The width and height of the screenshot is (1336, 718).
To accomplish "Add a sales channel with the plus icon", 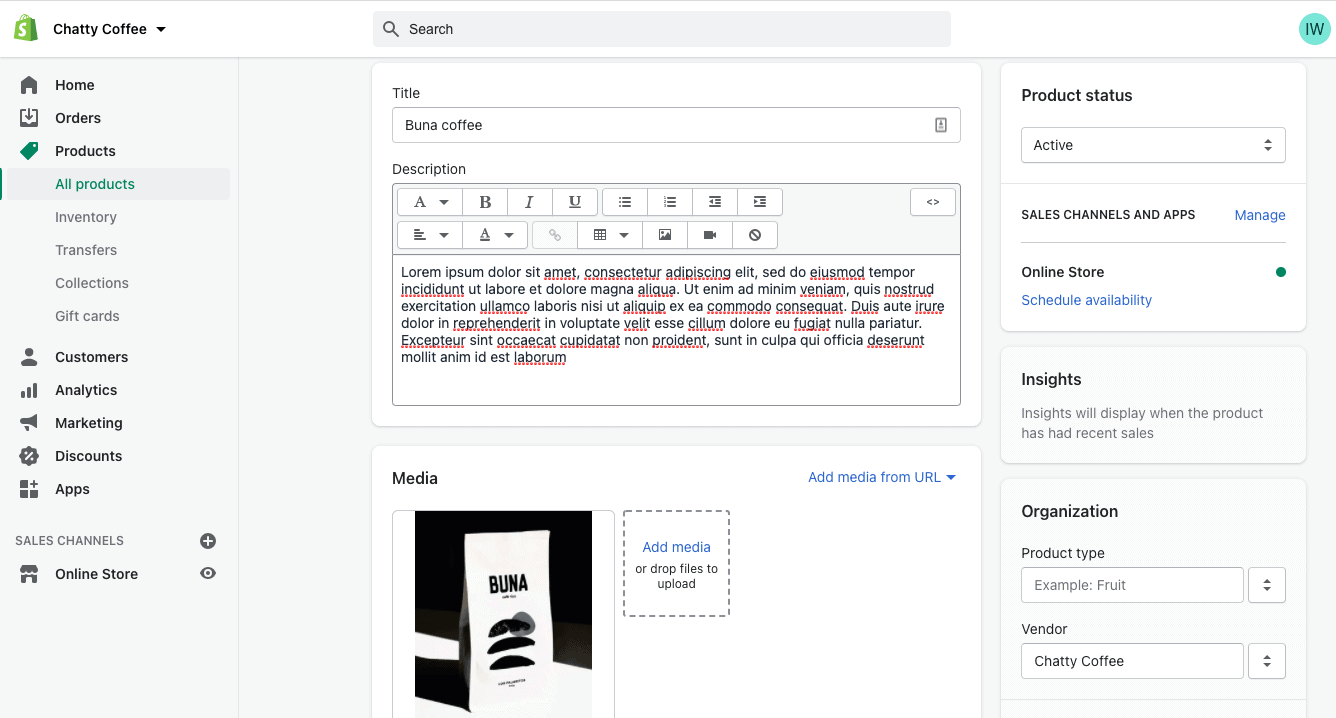I will (208, 541).
